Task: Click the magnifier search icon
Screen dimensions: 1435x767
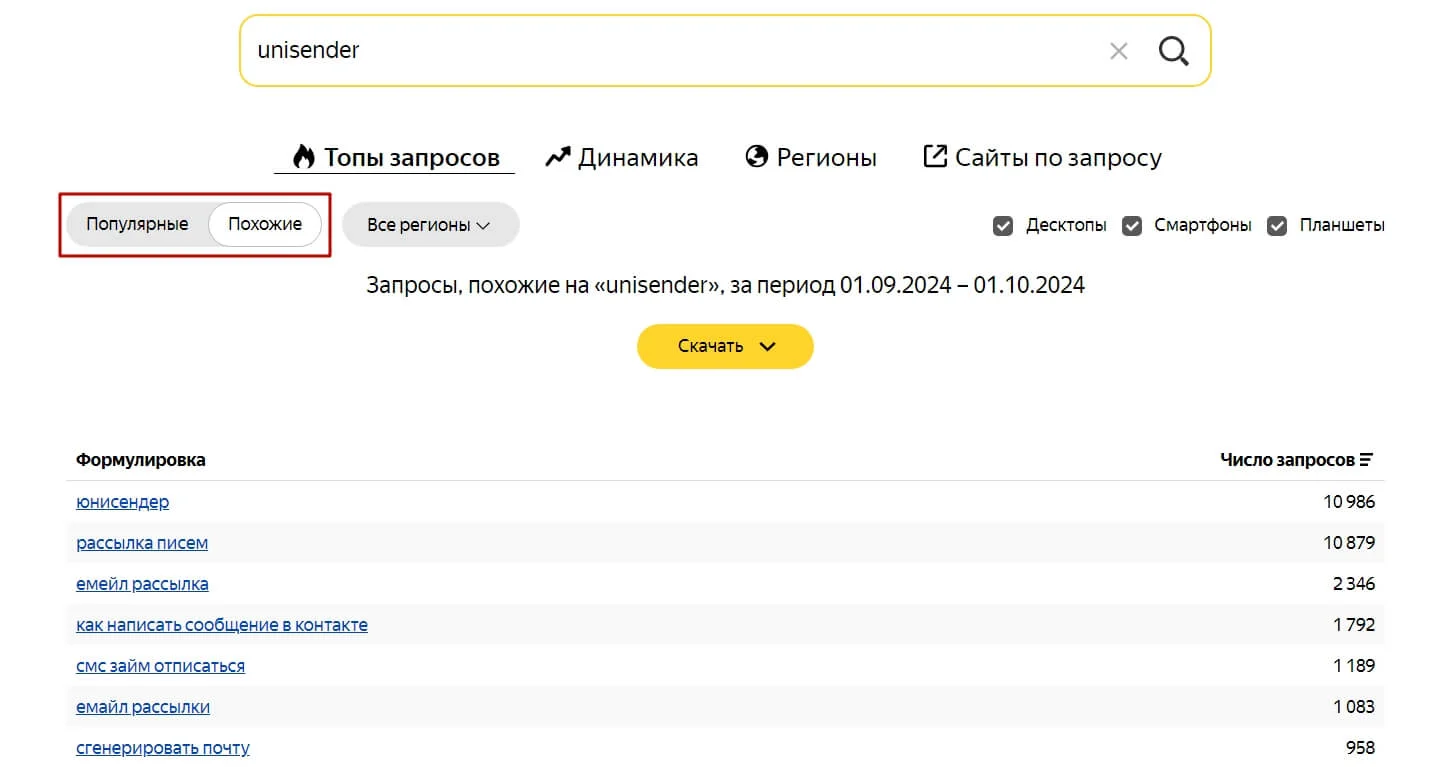Action: point(1173,50)
